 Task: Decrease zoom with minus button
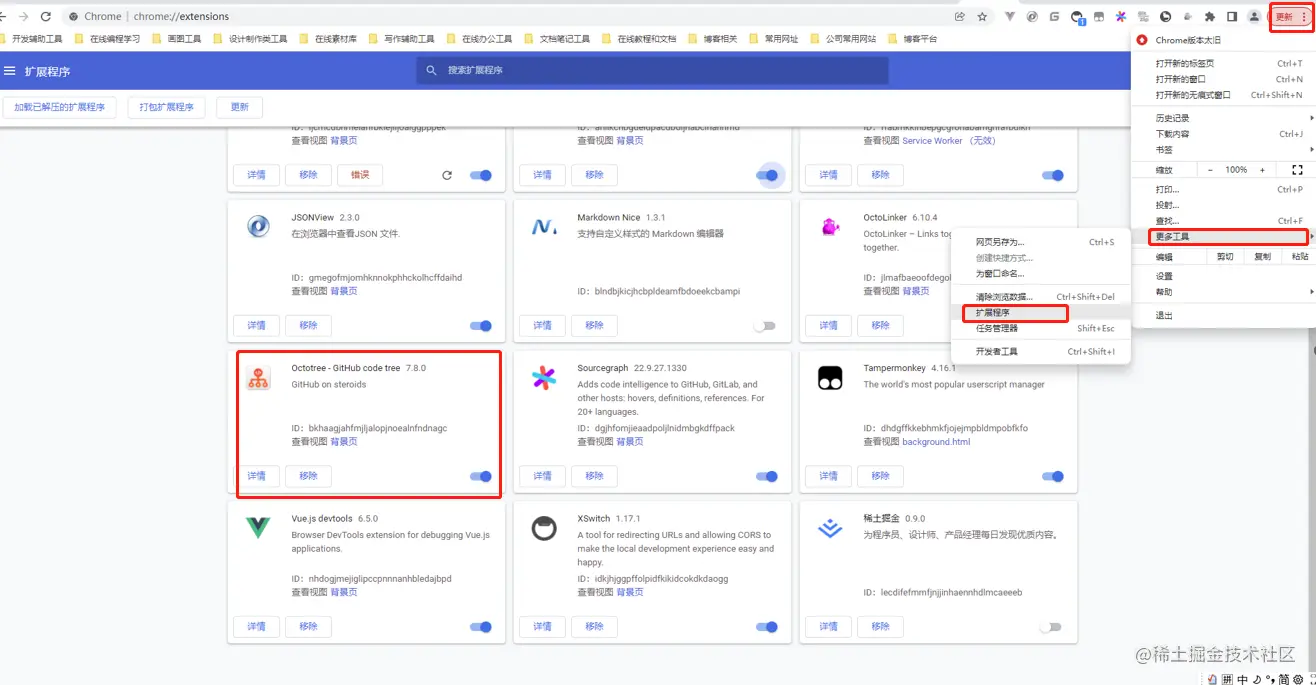(x=1210, y=170)
